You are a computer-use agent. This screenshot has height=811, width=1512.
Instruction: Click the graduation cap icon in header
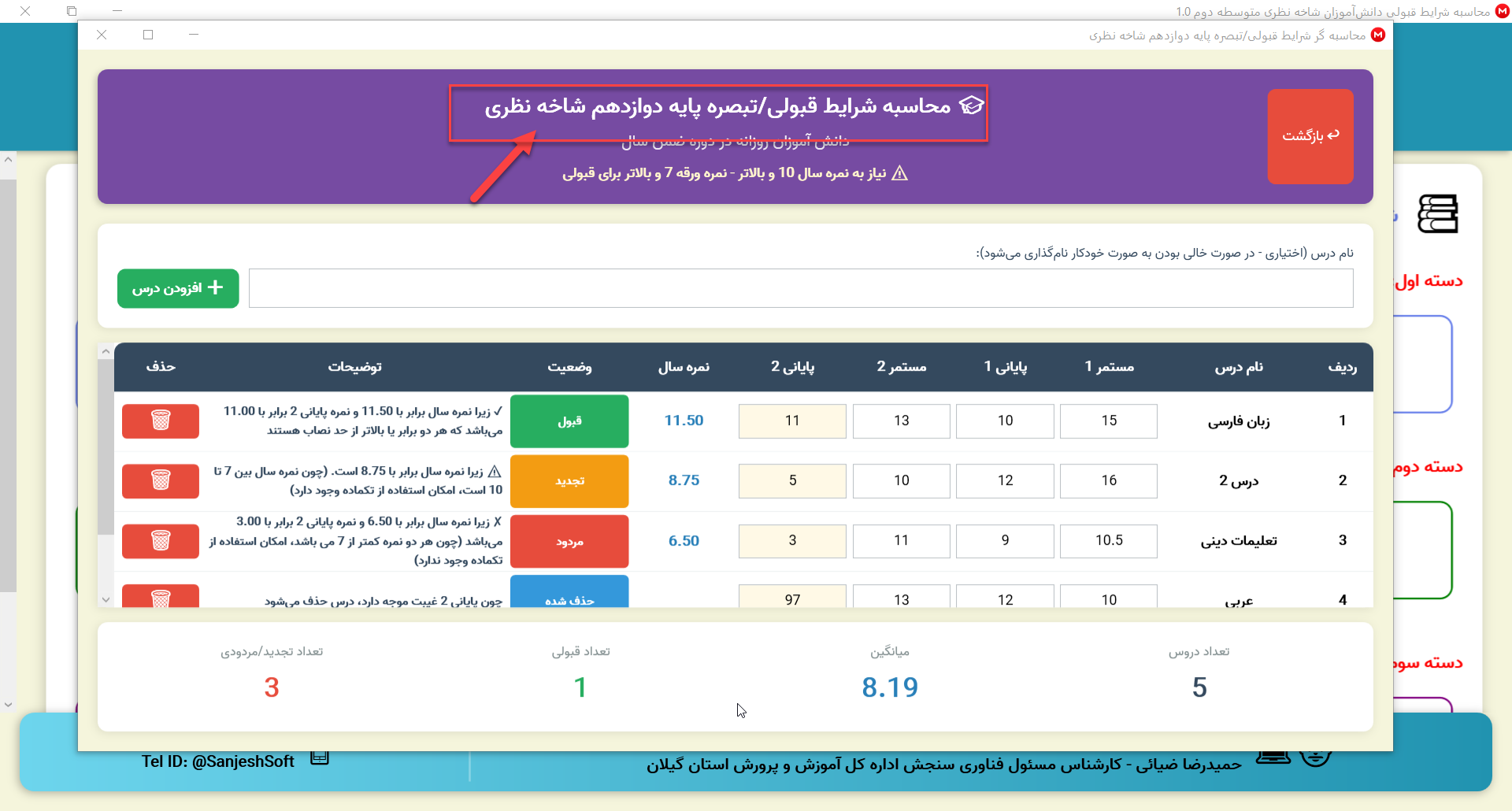(972, 106)
